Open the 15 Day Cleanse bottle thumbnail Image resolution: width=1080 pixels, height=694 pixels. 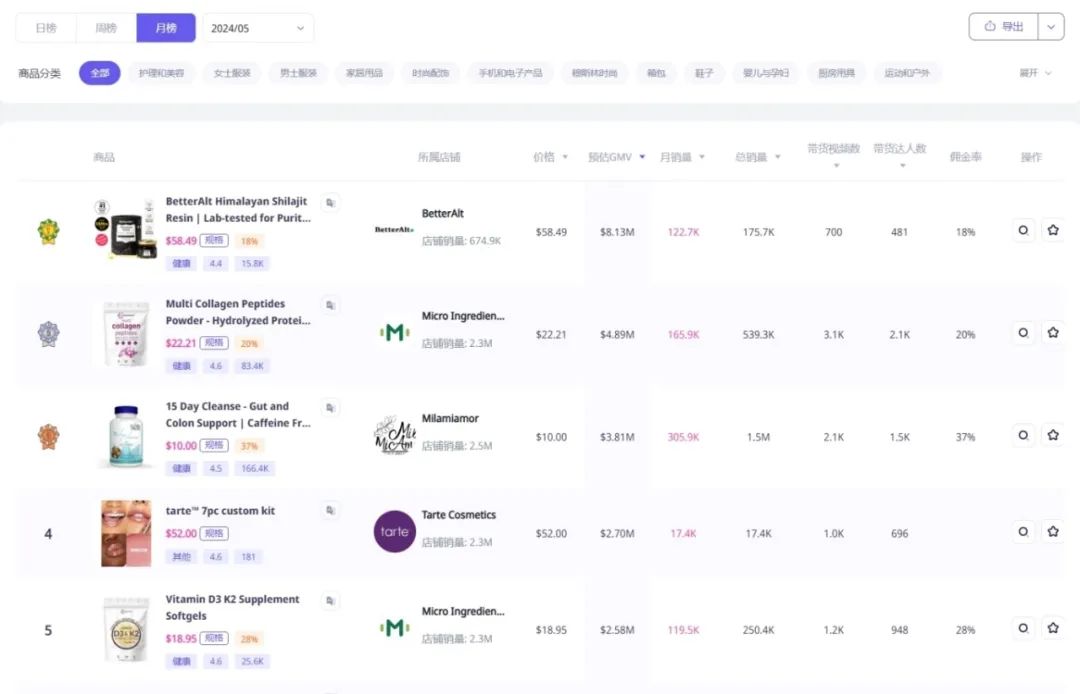point(126,437)
